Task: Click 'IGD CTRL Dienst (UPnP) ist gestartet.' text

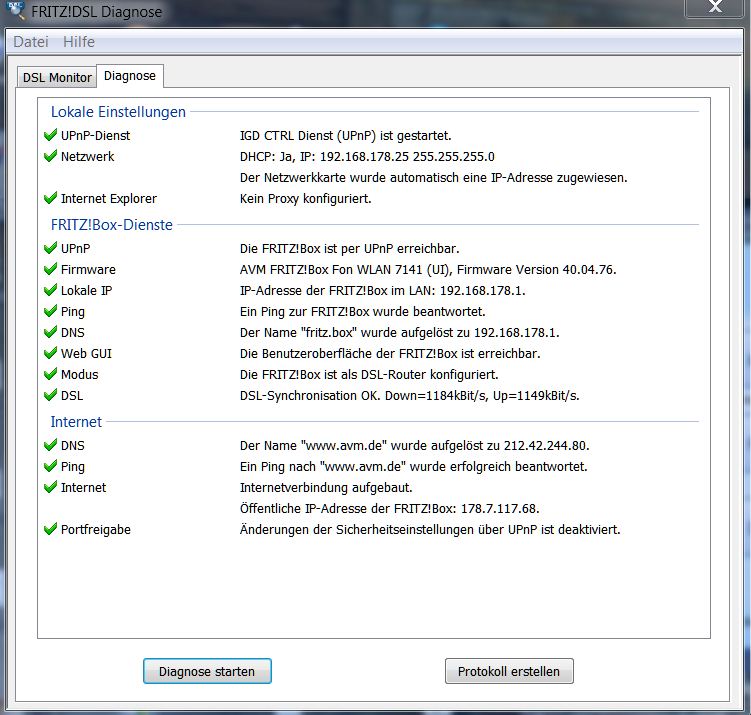Action: point(345,136)
